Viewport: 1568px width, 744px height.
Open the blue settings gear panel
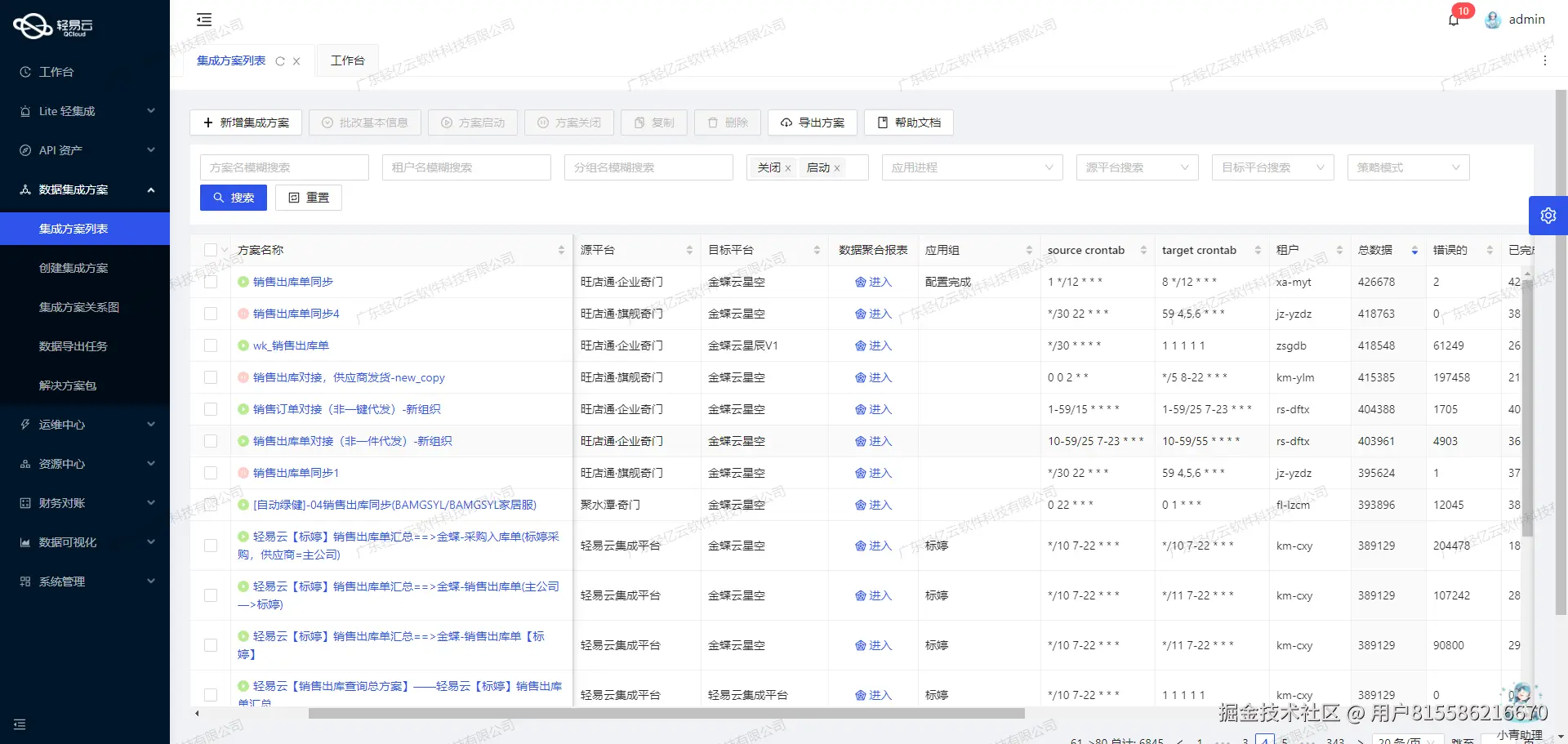point(1548,216)
